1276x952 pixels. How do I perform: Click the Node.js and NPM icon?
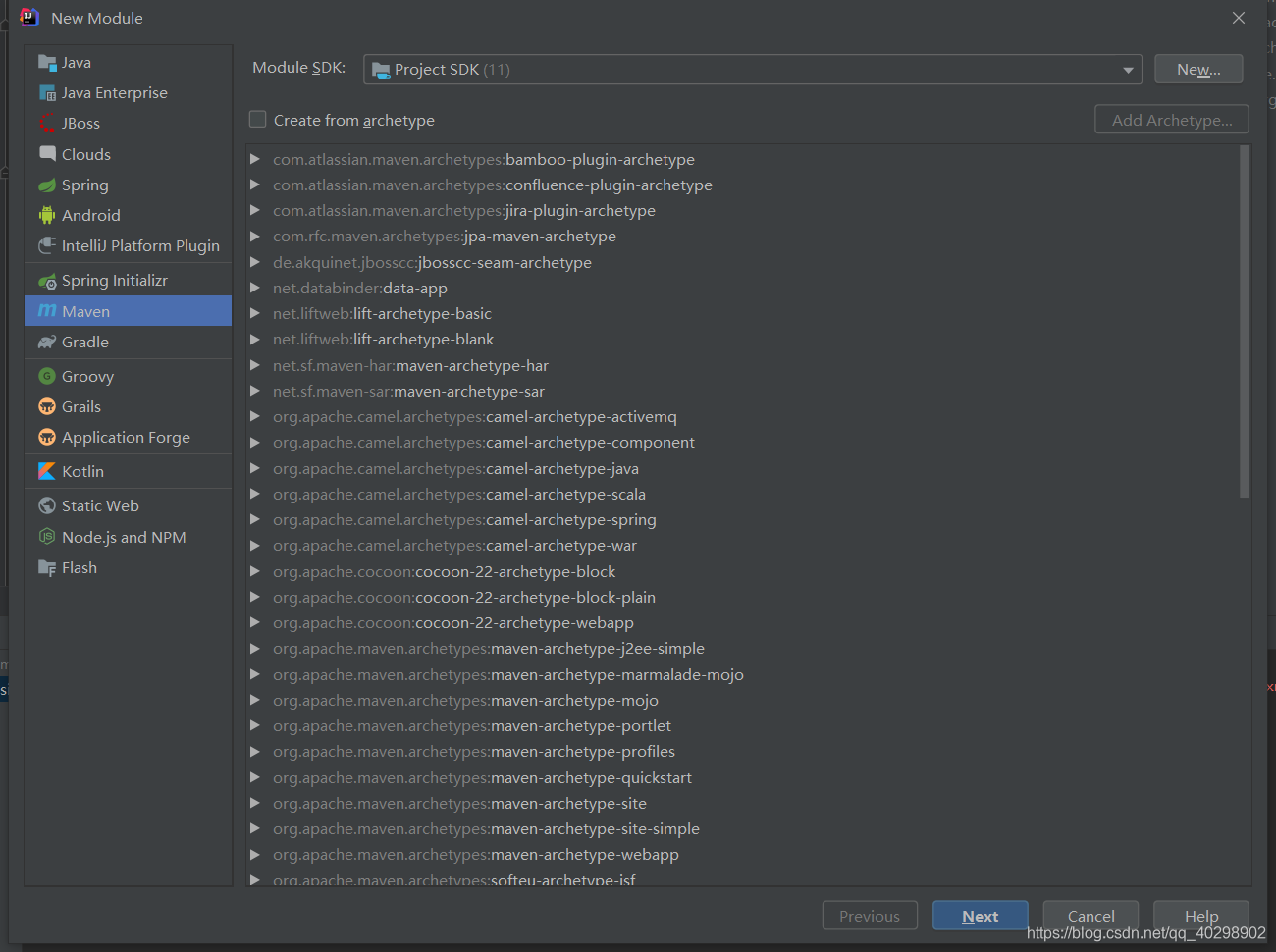tap(46, 537)
